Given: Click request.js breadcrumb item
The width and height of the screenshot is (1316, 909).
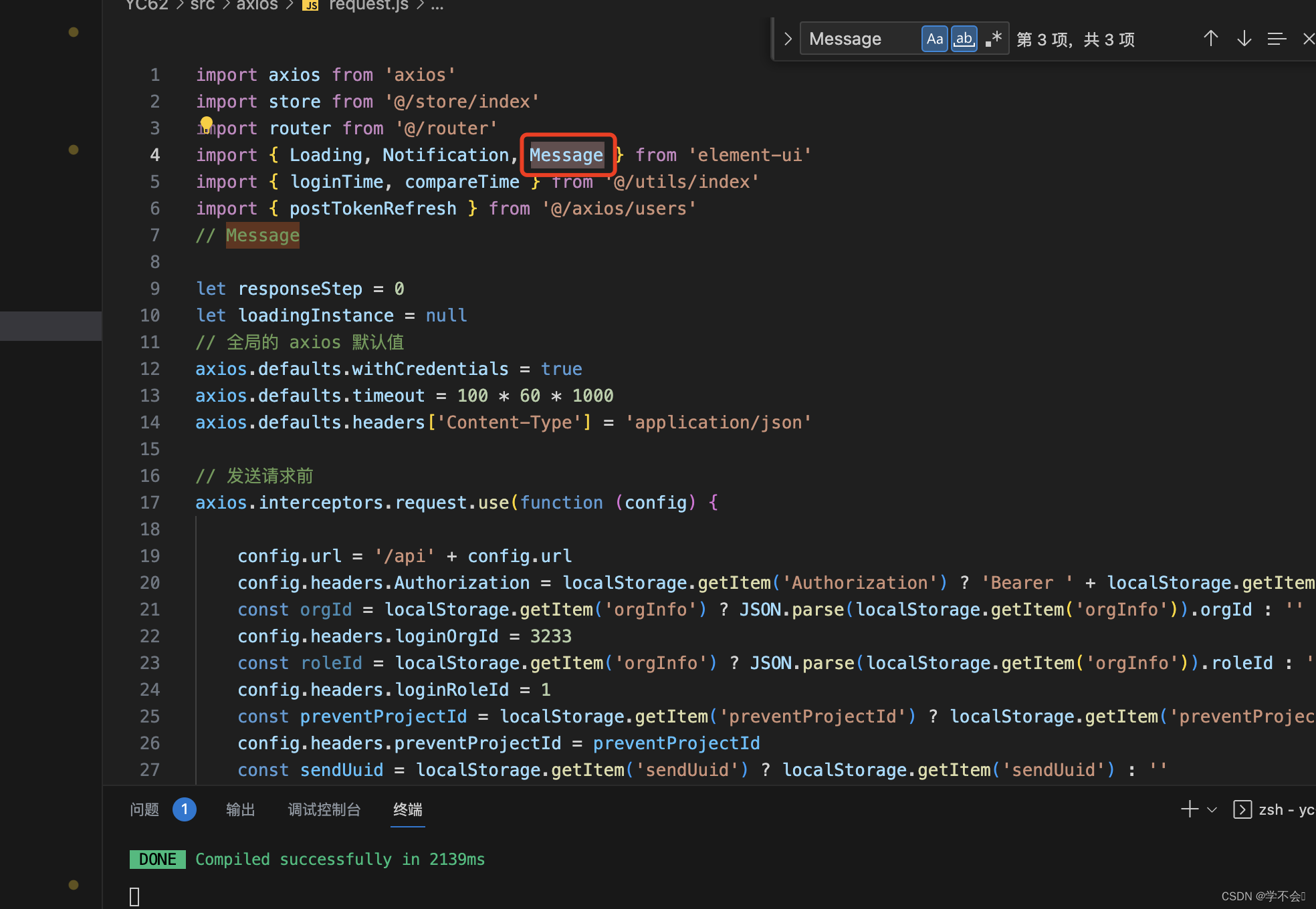Looking at the screenshot, I should click(x=368, y=5).
